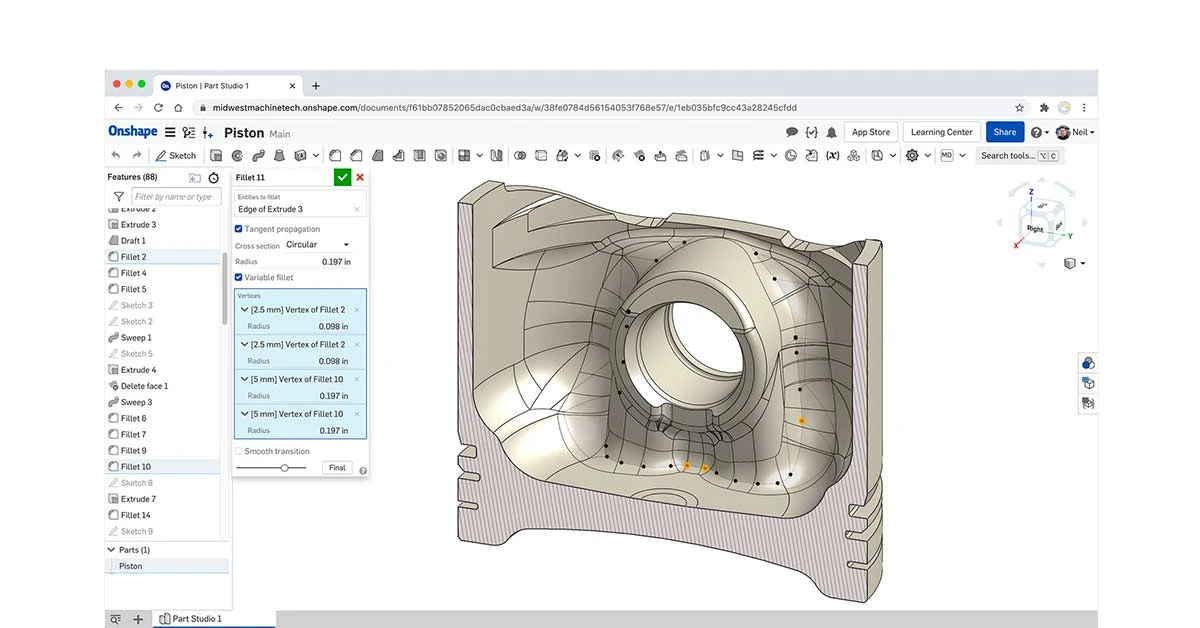Open the Onshape document menu
The width and height of the screenshot is (1200, 628).
(x=171, y=131)
